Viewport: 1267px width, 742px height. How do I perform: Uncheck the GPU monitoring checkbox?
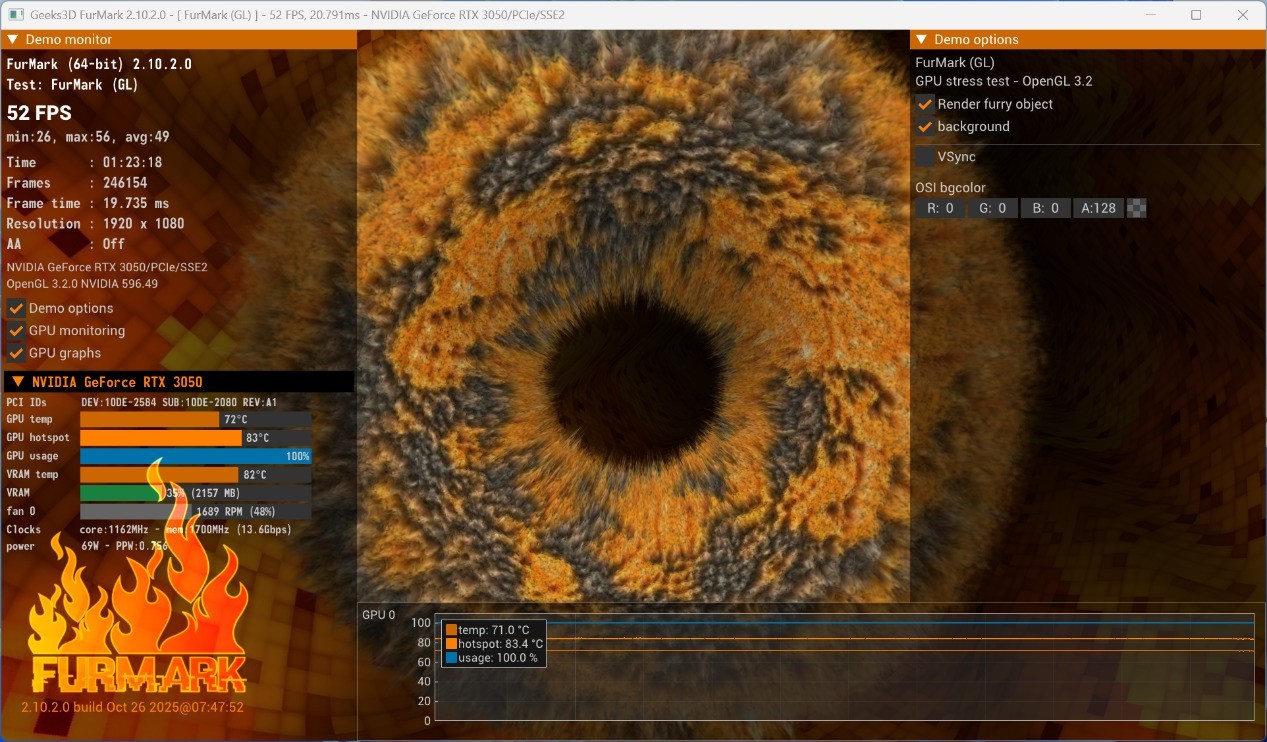click(16, 330)
